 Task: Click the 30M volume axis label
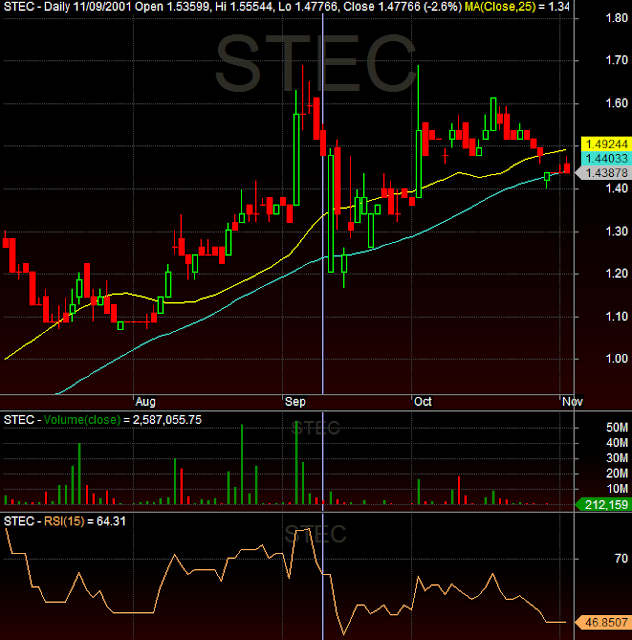[x=617, y=458]
